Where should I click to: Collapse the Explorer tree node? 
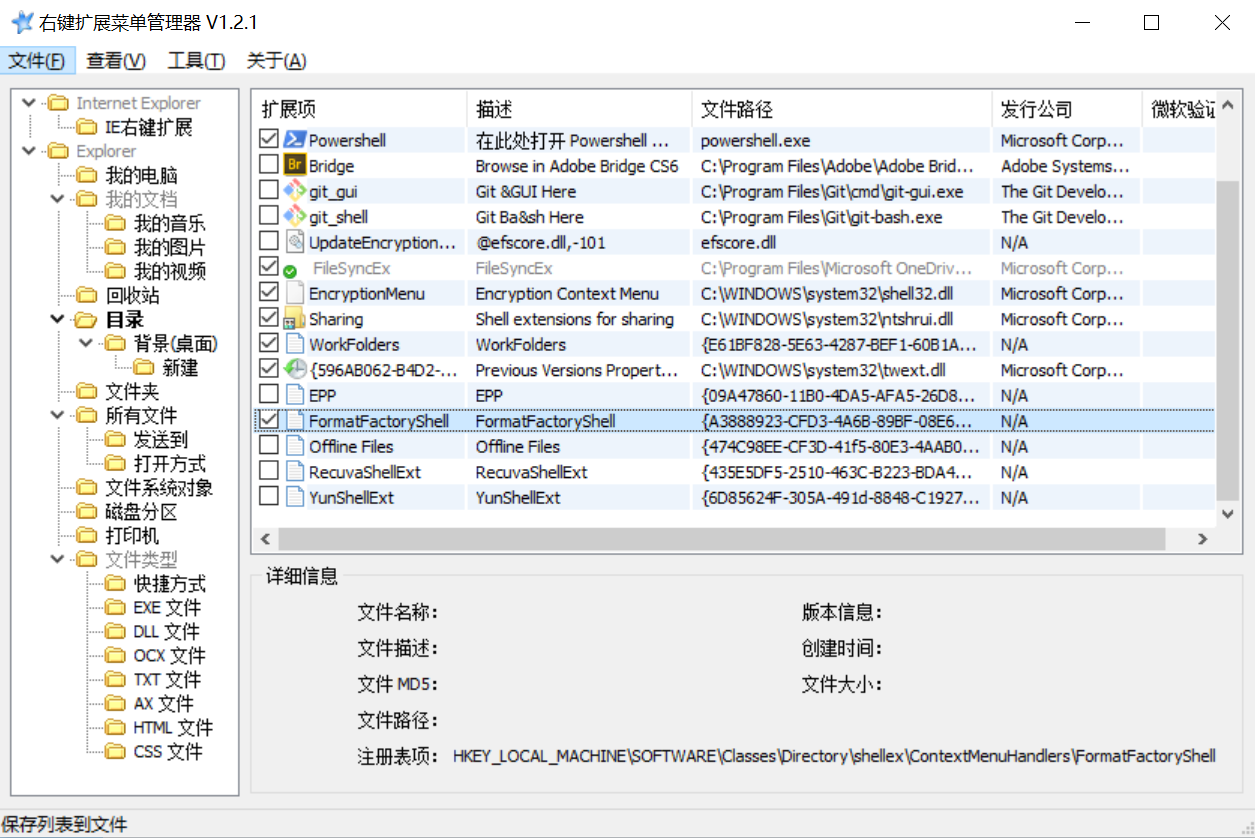(28, 151)
